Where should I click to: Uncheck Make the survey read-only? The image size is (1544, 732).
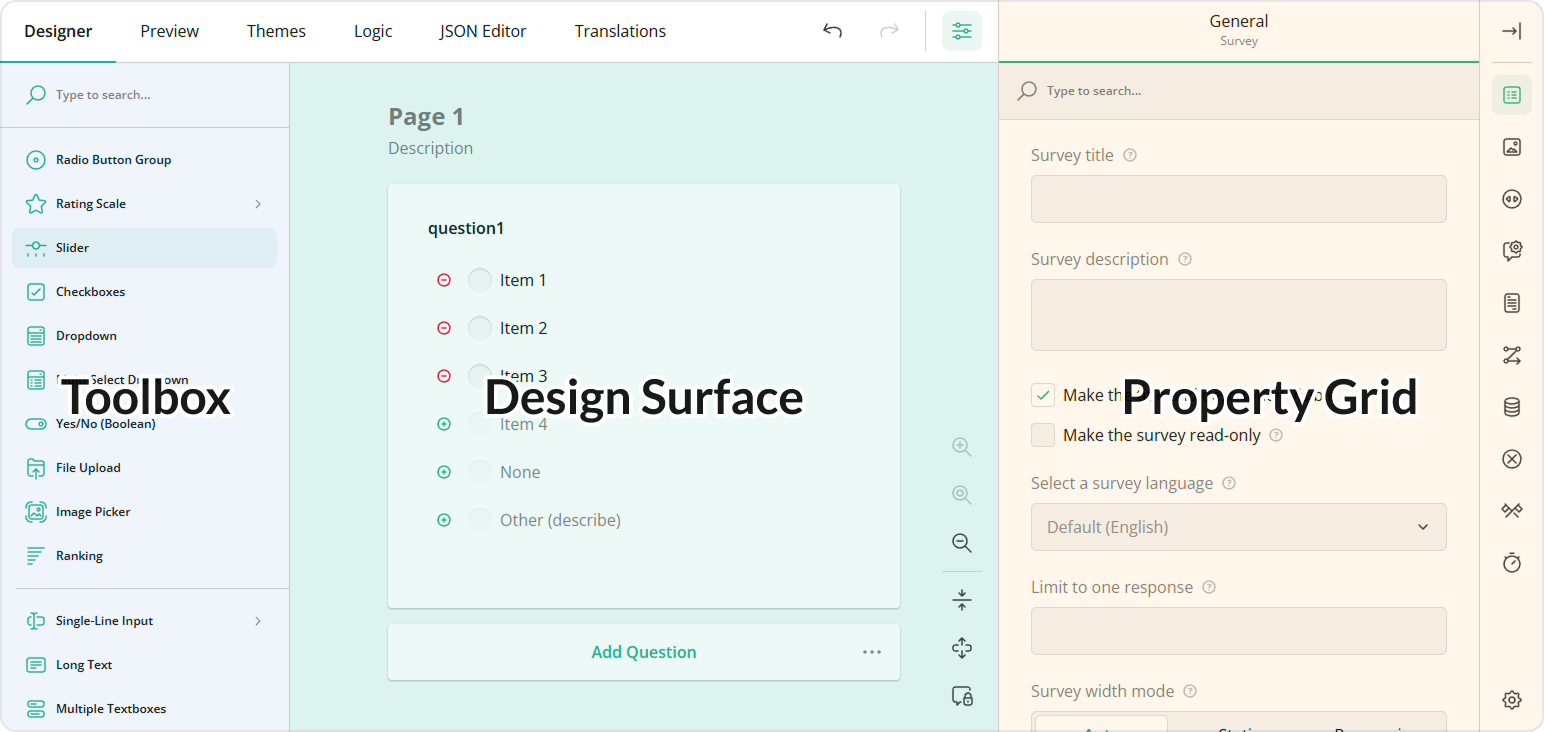pos(1043,435)
